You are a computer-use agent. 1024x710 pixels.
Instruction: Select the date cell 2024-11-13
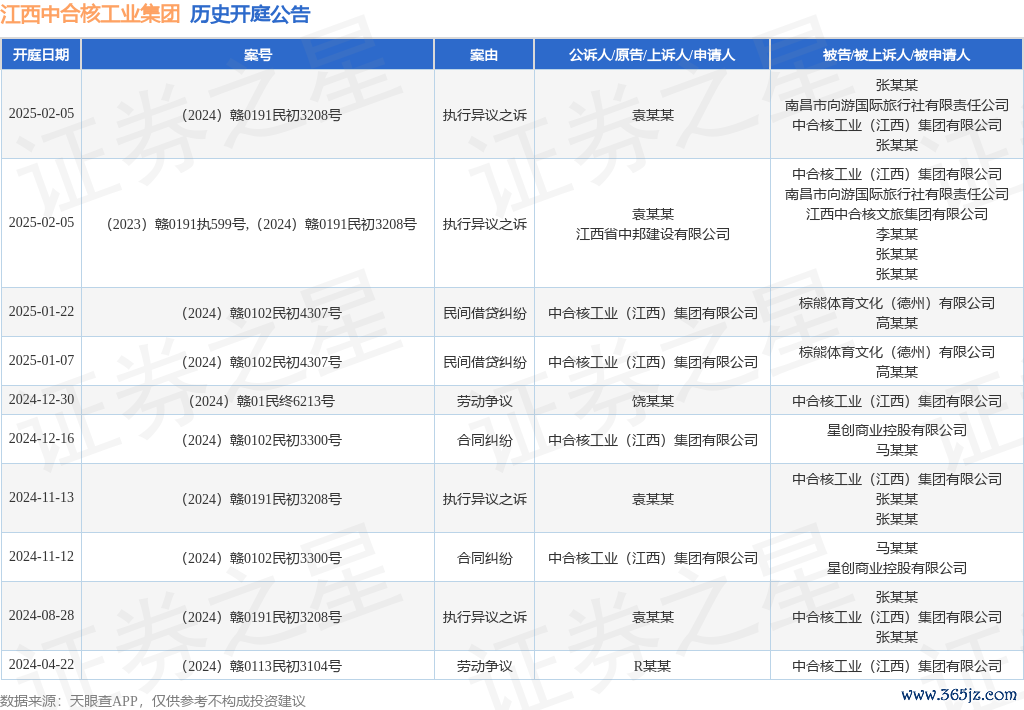coord(41,498)
